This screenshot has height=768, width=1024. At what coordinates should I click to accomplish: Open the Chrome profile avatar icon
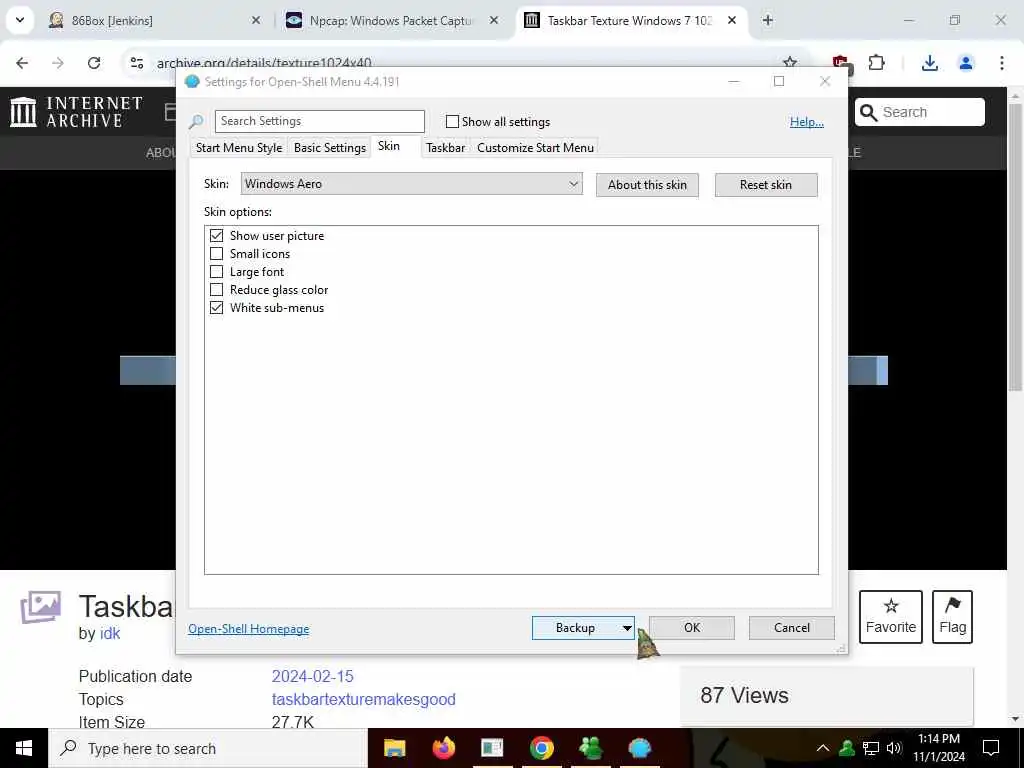965,63
